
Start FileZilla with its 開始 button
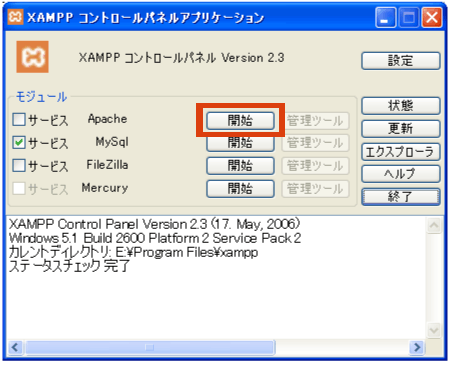(240, 166)
